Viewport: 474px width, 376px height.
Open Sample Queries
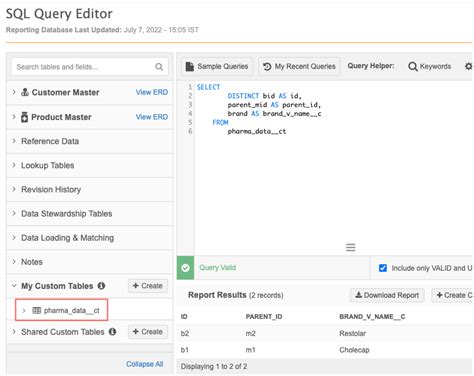coord(217,66)
